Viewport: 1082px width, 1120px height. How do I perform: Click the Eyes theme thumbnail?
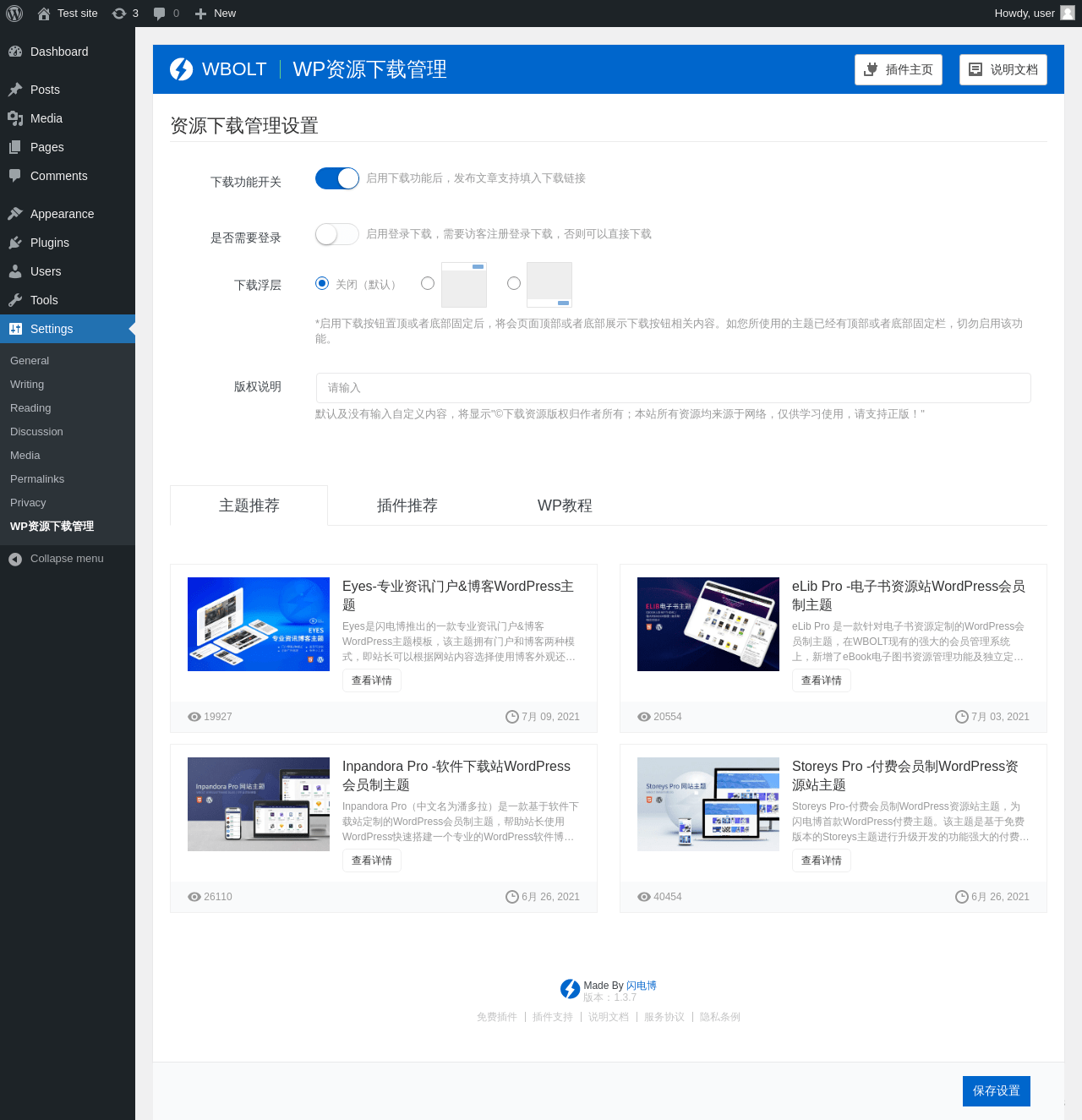pyautogui.click(x=259, y=624)
